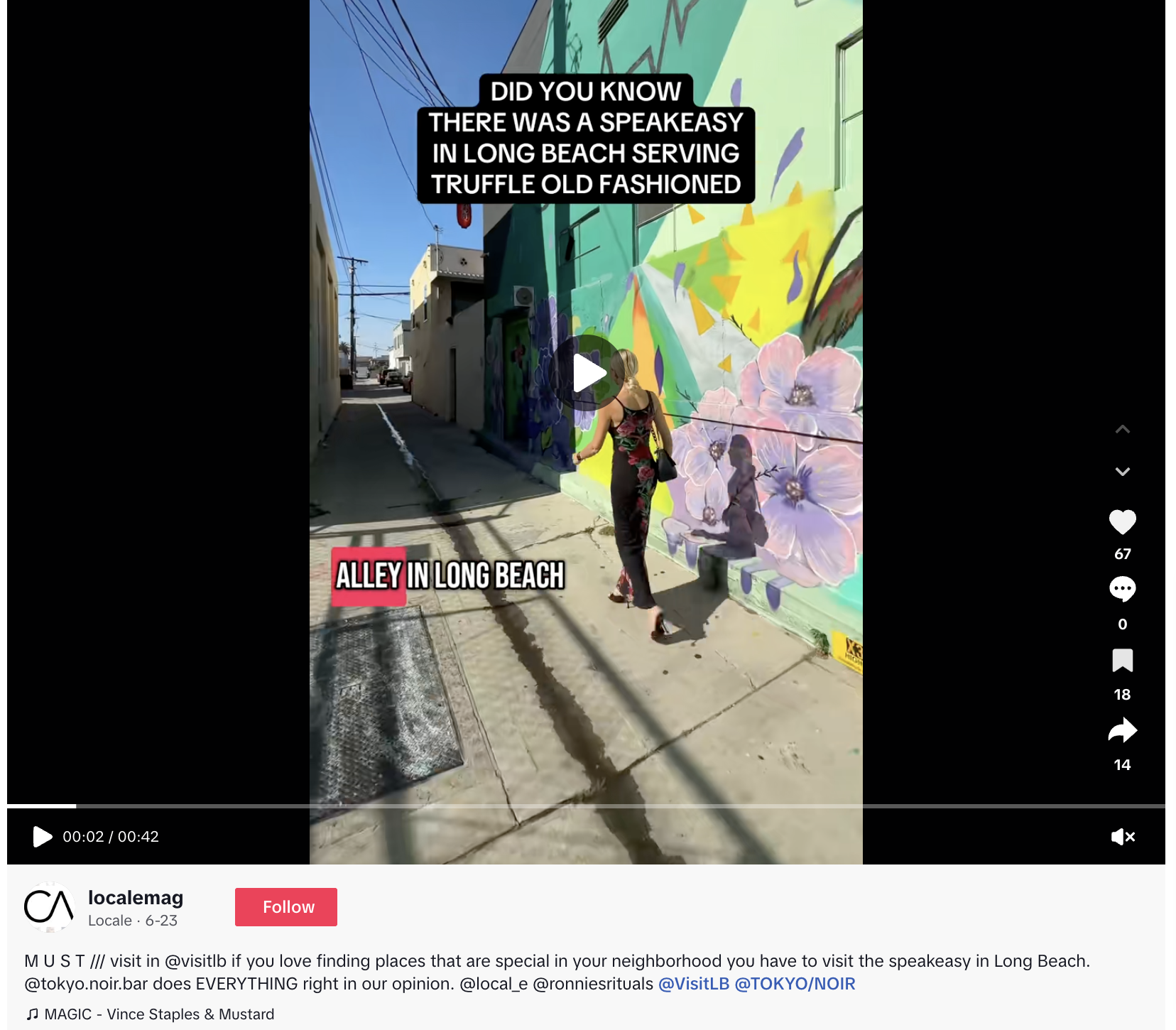
Task: Click the video caption description text
Action: click(x=557, y=972)
